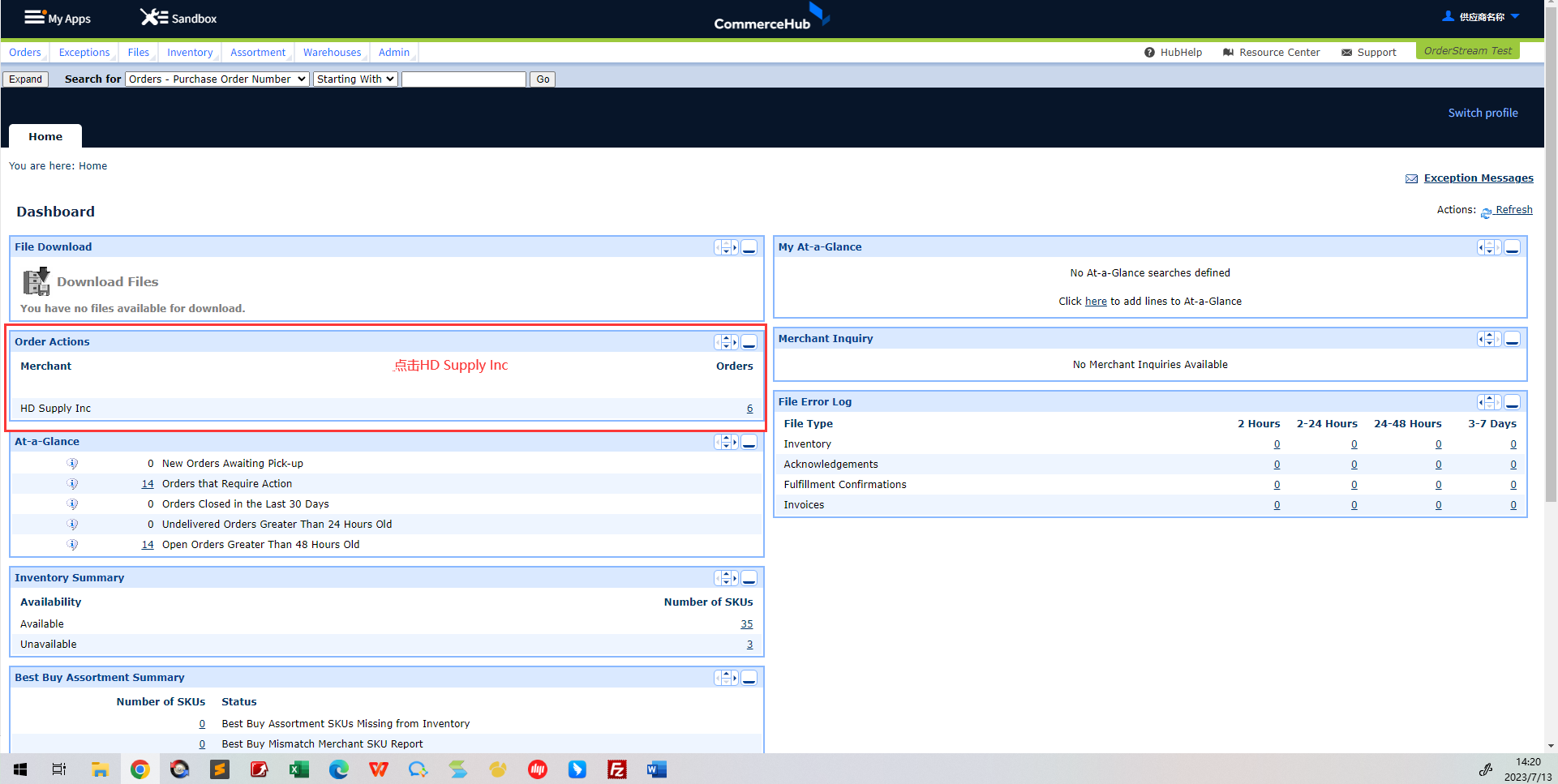Select the Home tab
The image size is (1558, 784).
coord(45,136)
